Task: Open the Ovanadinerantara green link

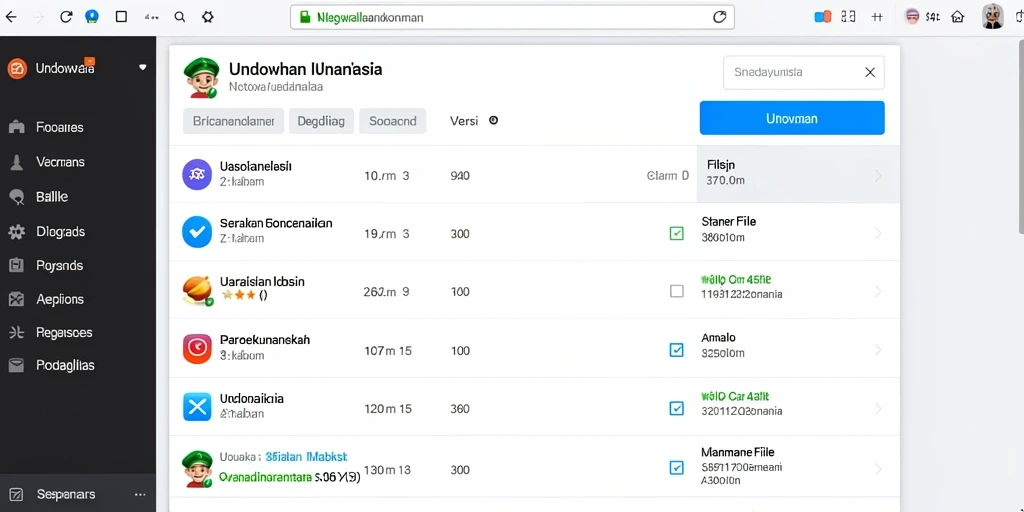Action: pyautogui.click(x=264, y=477)
